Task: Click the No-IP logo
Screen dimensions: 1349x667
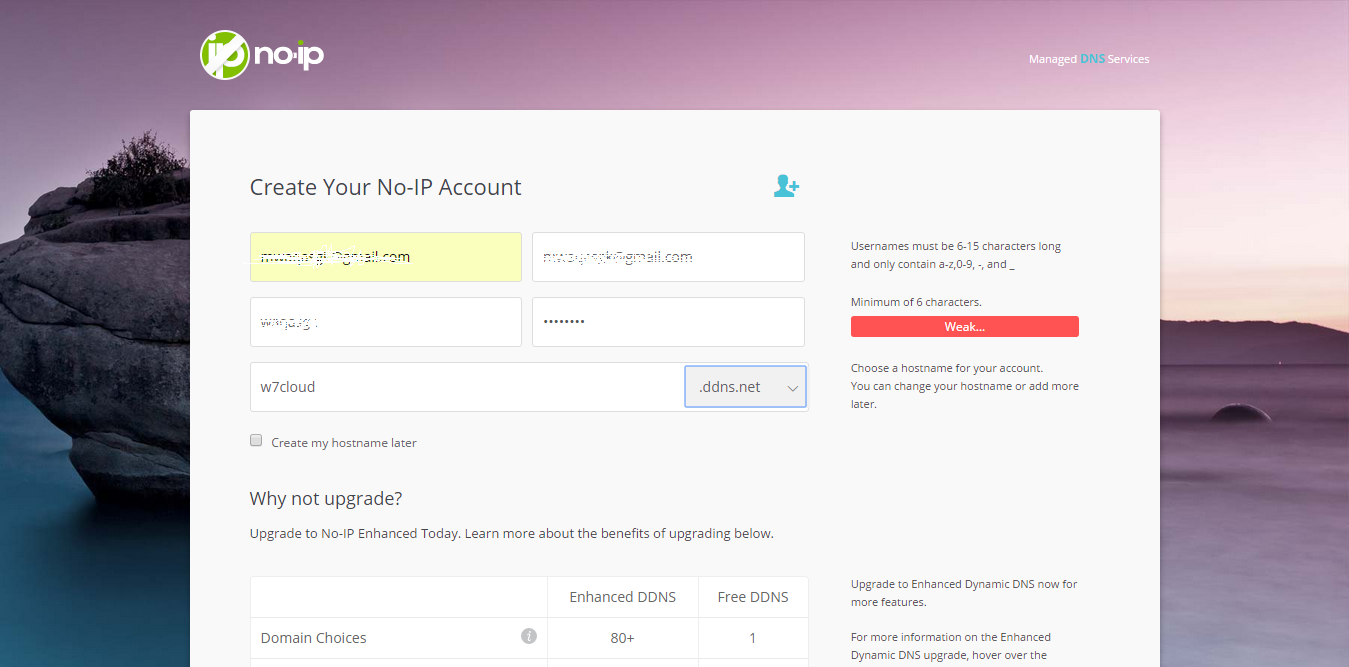Action: coord(262,55)
